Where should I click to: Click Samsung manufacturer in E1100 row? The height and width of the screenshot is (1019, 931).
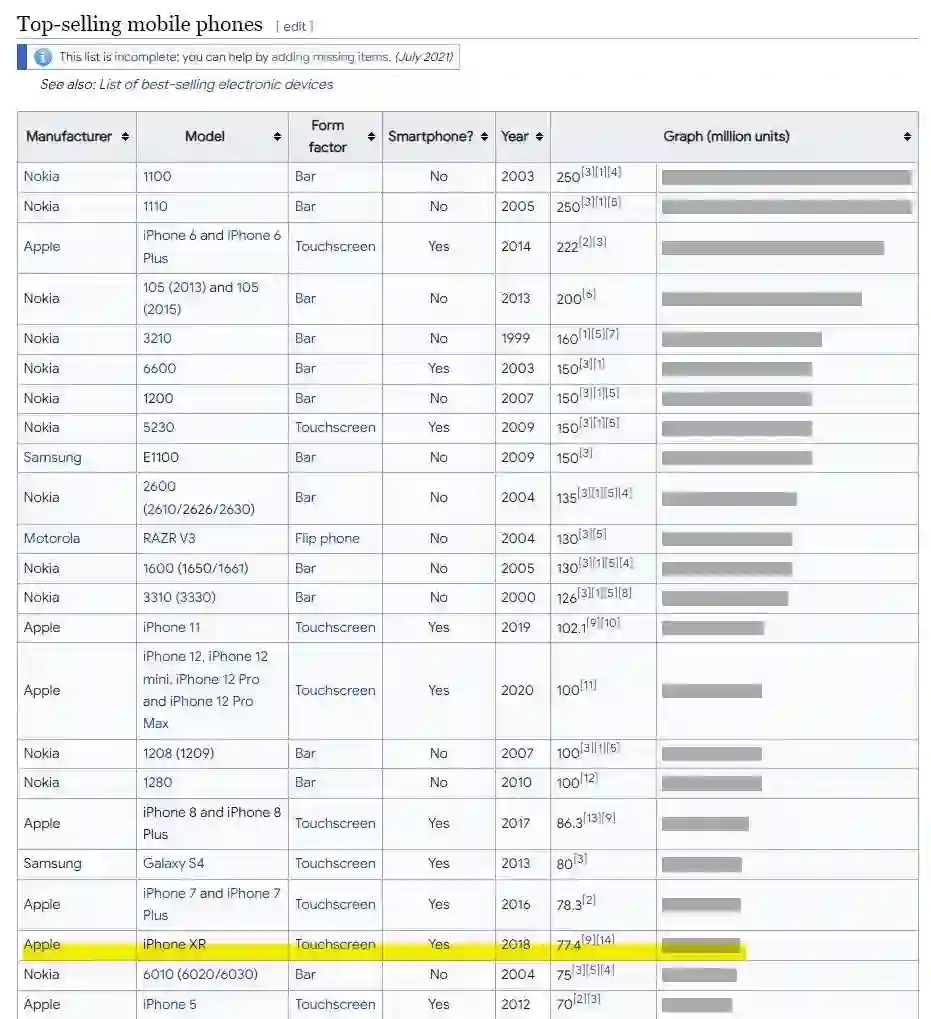click(53, 458)
